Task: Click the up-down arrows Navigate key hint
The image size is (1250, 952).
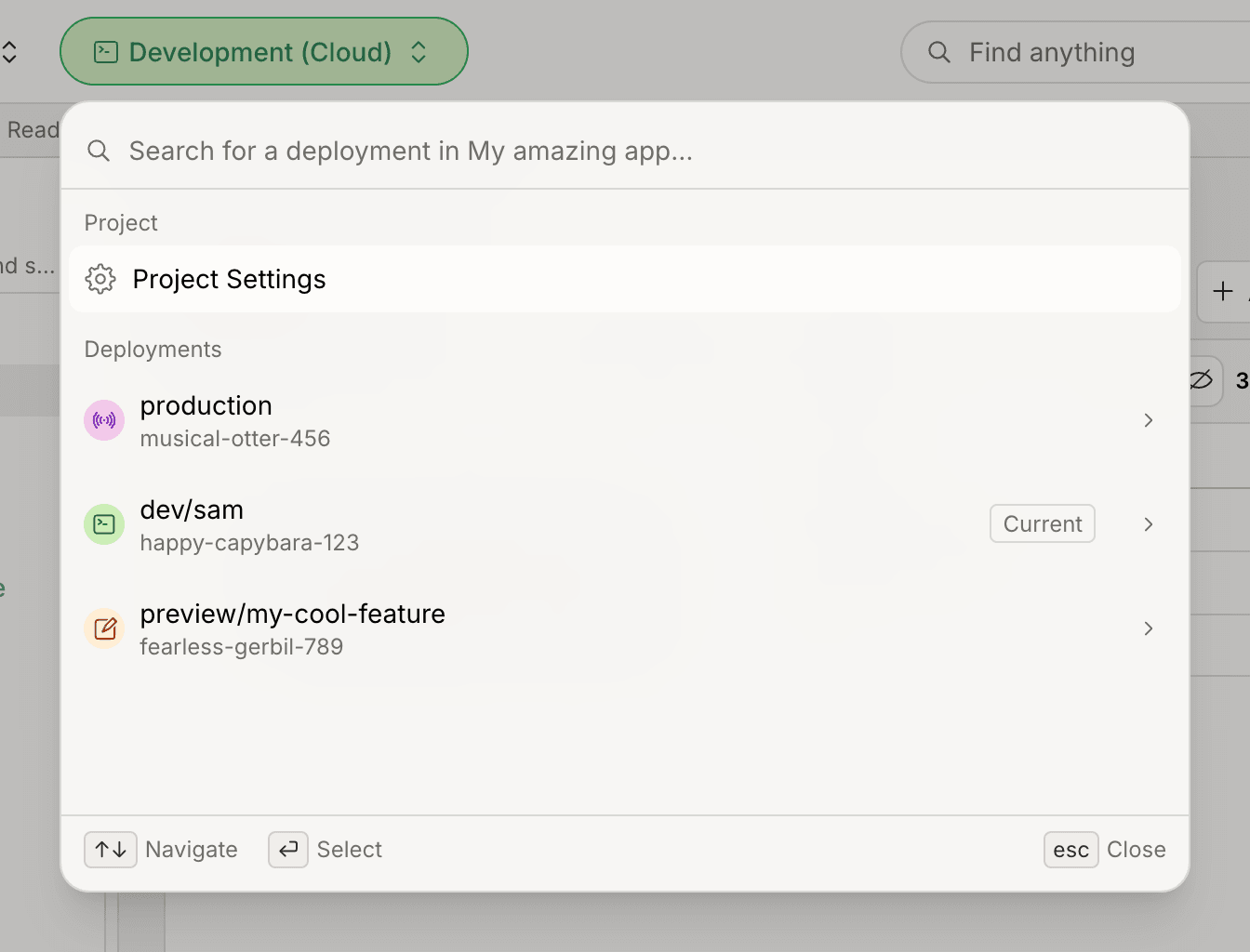Action: pyautogui.click(x=111, y=850)
